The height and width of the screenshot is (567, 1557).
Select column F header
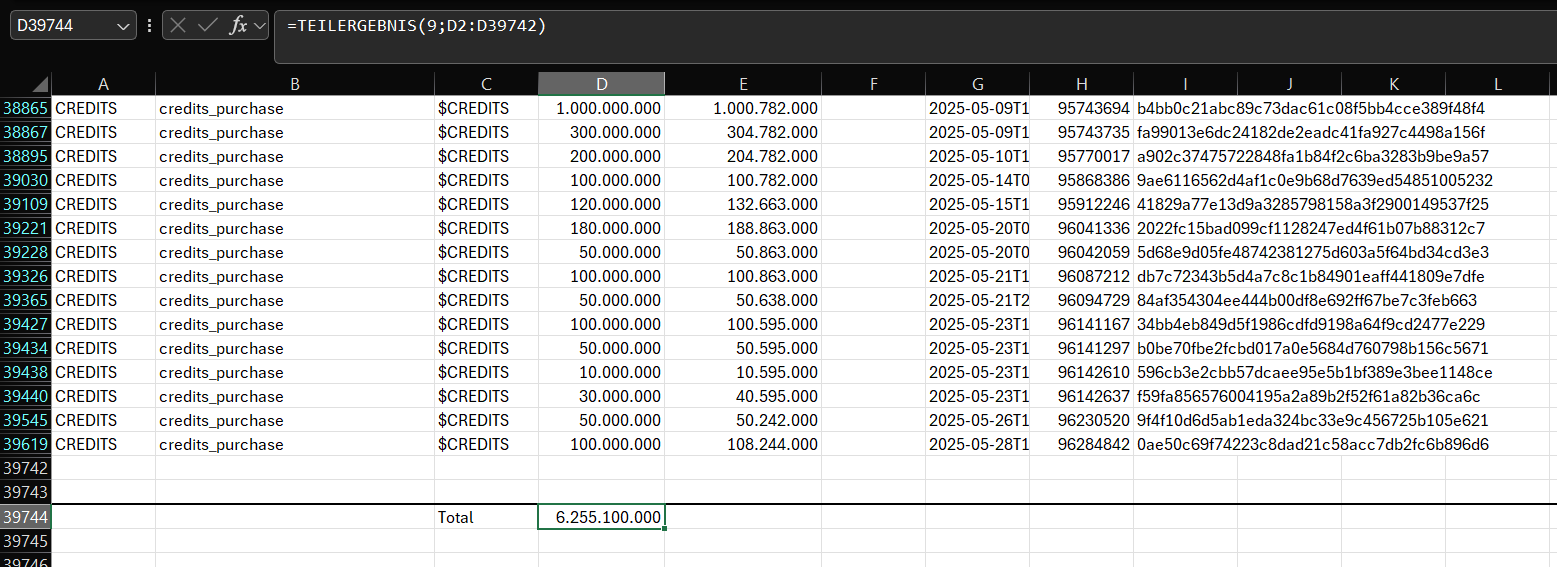pos(873,84)
